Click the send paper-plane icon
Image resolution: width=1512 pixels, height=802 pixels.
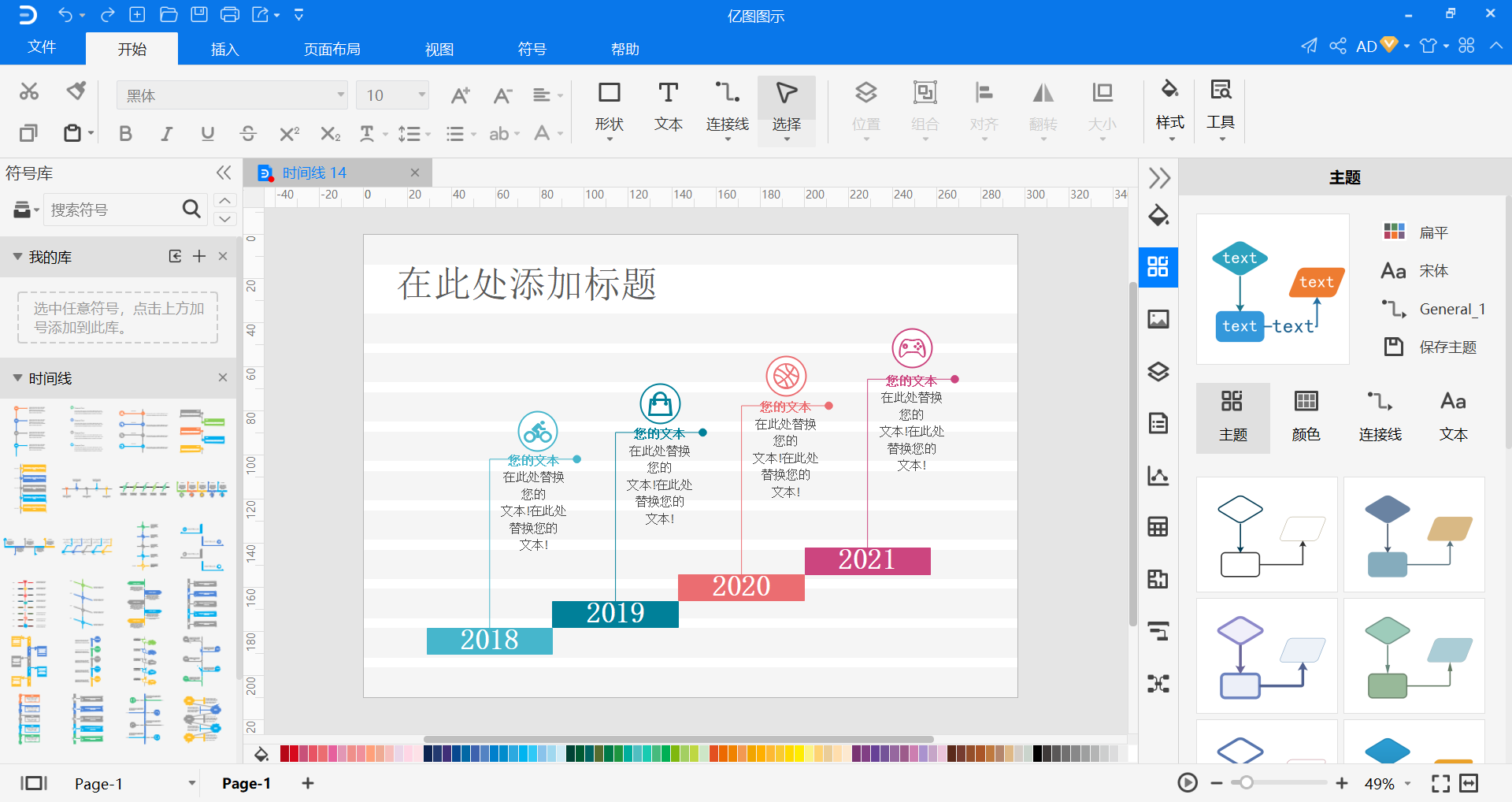pyautogui.click(x=1309, y=46)
